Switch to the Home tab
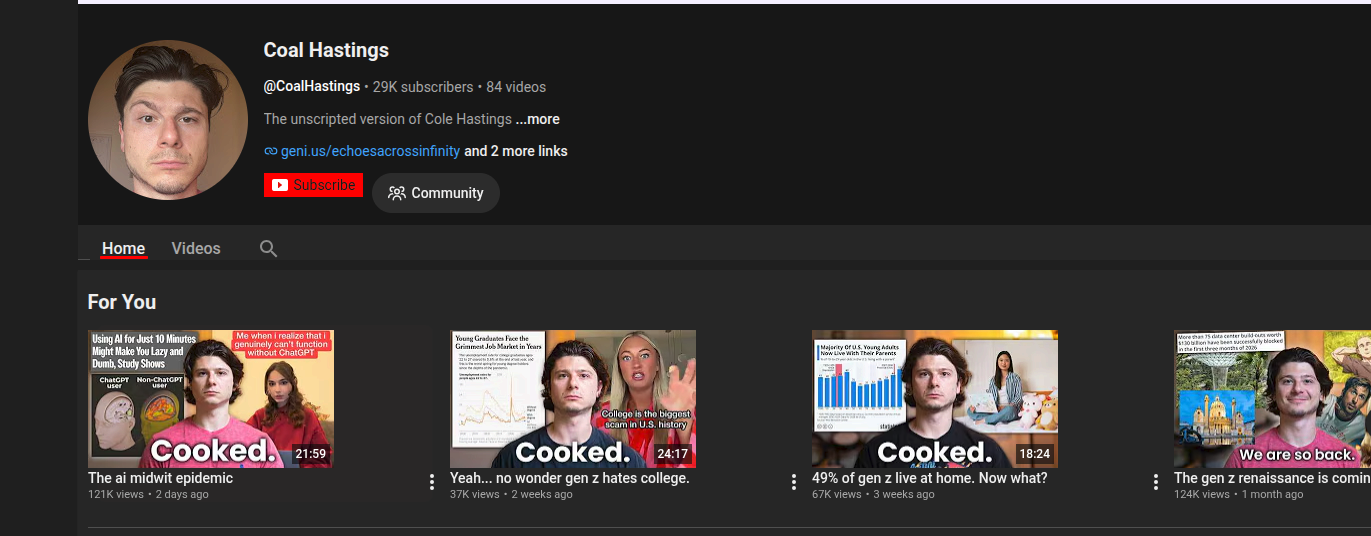 point(124,248)
